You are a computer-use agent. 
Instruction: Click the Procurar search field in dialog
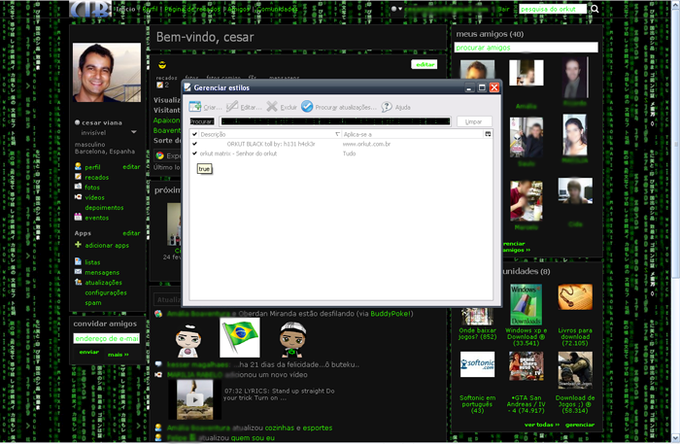point(335,121)
